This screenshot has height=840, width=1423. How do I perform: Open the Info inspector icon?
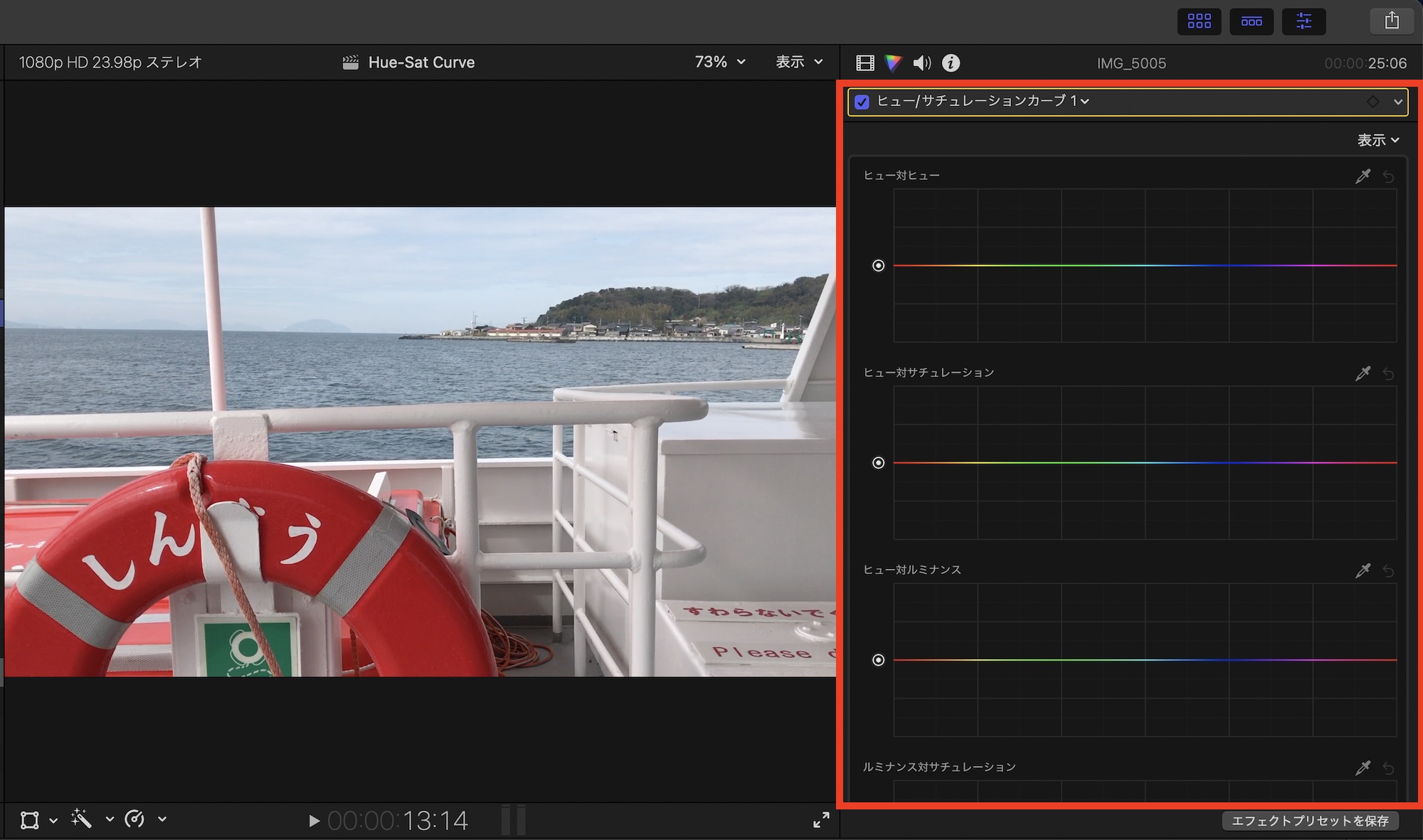[x=951, y=63]
